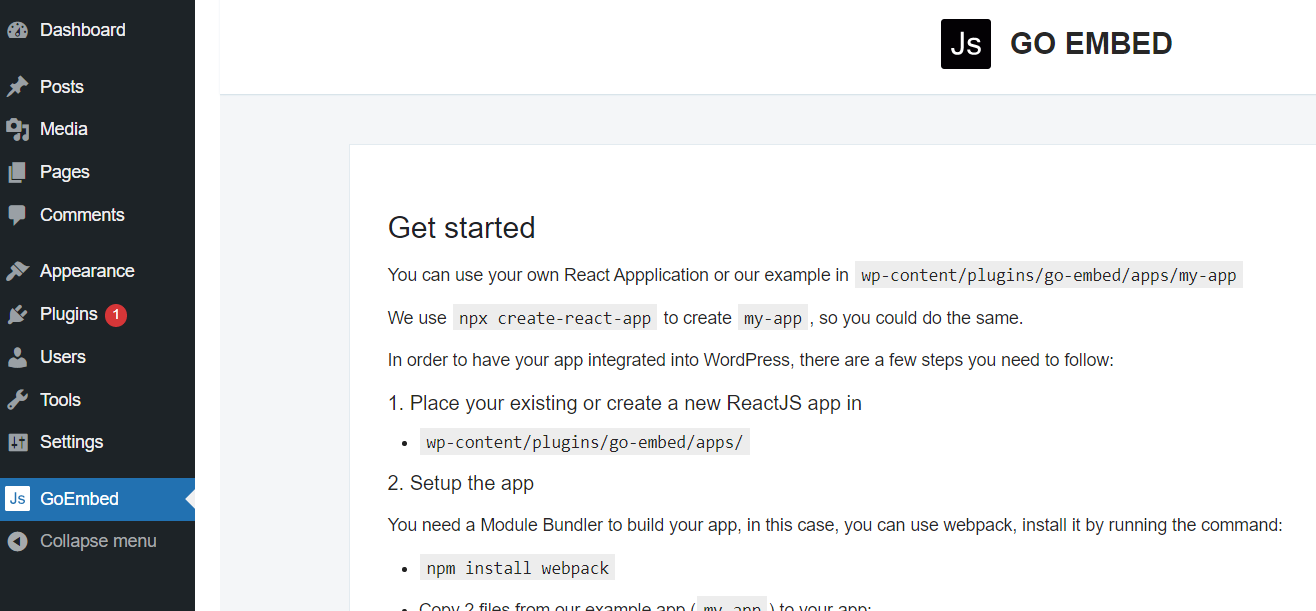Click the Appearance paintbrush icon
Screen dimensions: 1316x611
17,271
